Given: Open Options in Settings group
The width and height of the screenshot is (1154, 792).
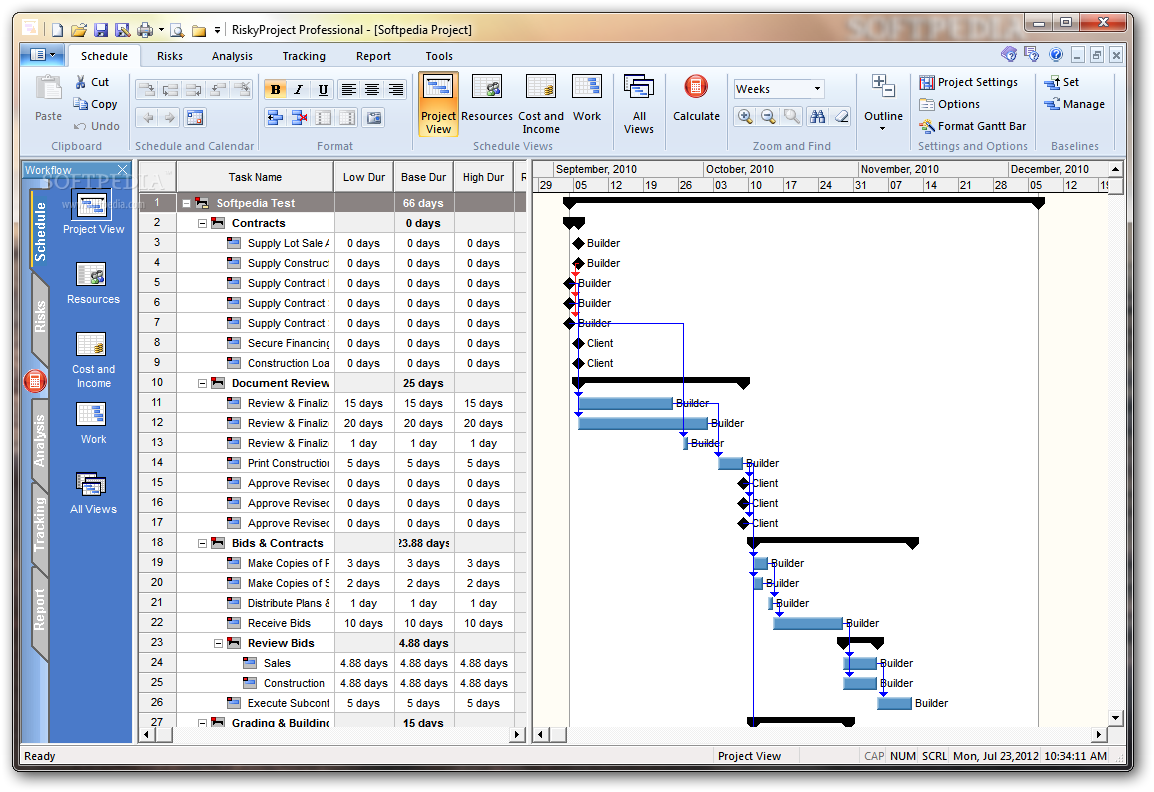Looking at the screenshot, I should pos(949,105).
